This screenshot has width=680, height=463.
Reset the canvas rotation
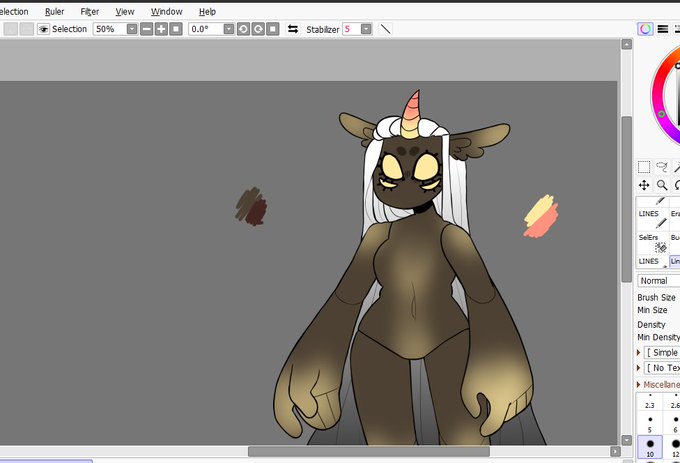click(272, 29)
